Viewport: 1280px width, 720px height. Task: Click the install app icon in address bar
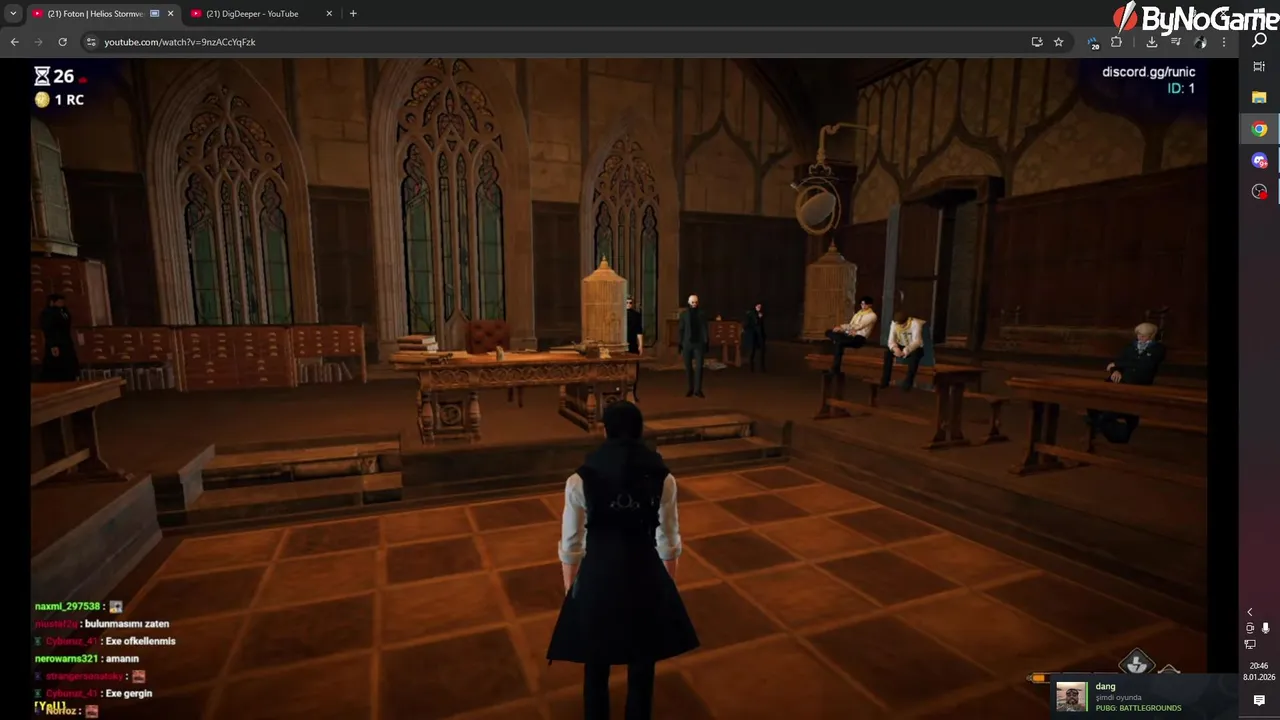pos(1037,42)
